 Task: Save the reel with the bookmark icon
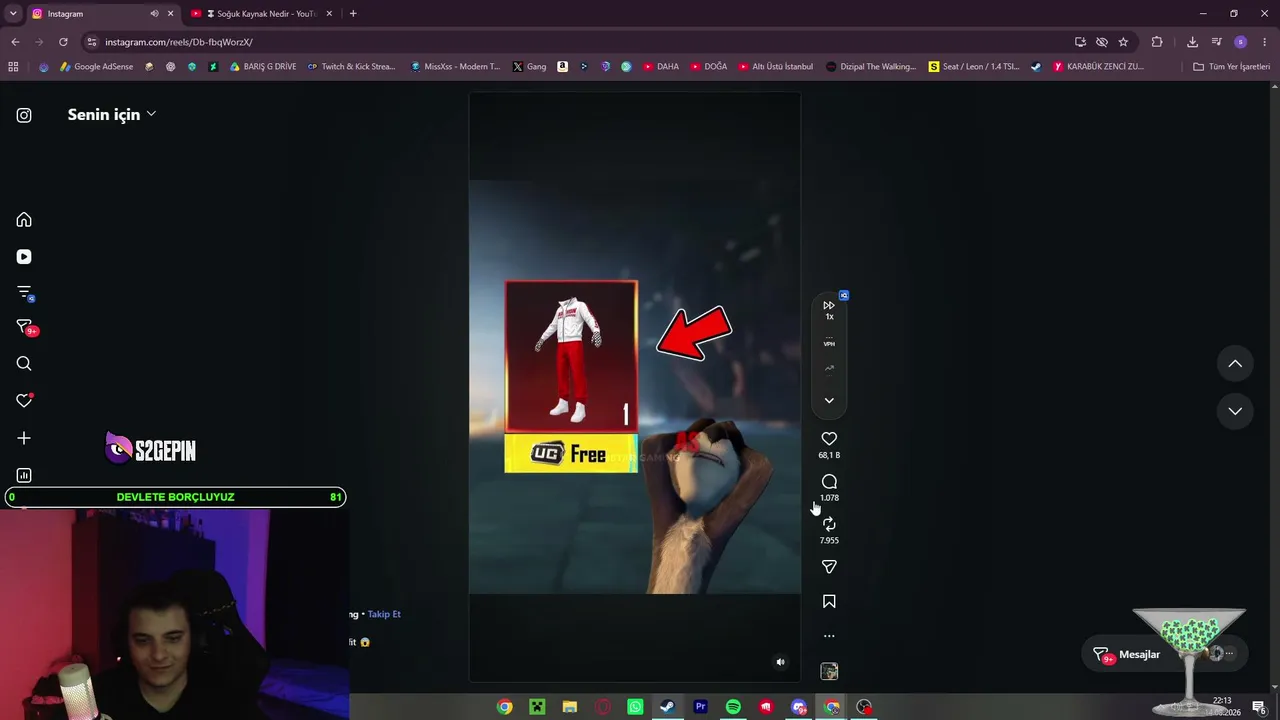point(829,602)
